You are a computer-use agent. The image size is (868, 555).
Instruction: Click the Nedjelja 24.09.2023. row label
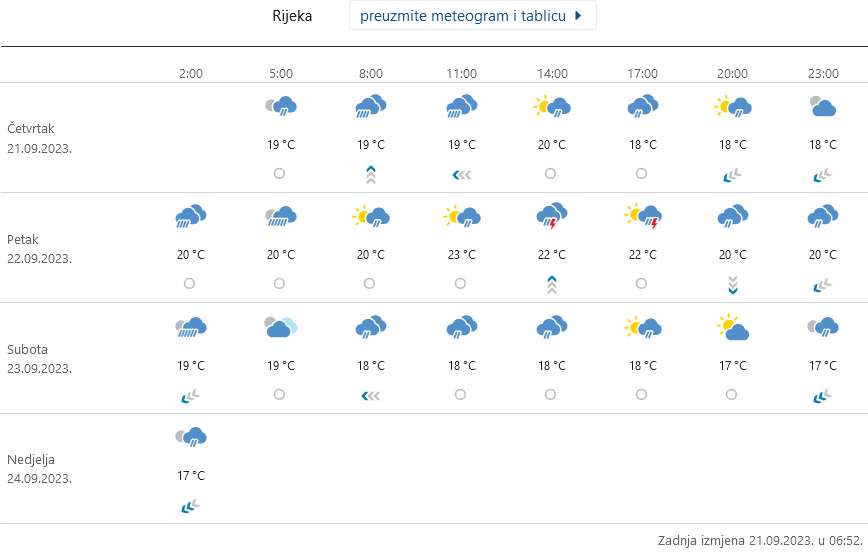[40, 469]
